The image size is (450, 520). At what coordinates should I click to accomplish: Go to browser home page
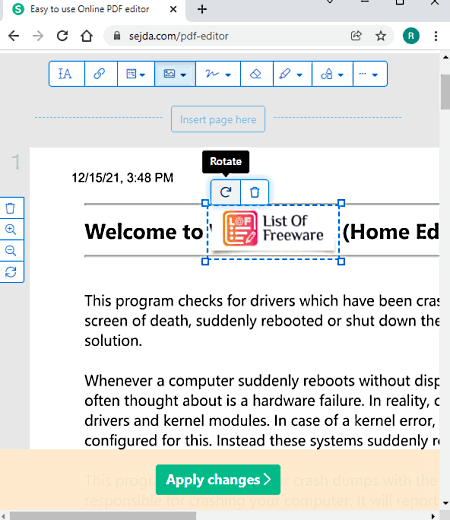[87, 36]
